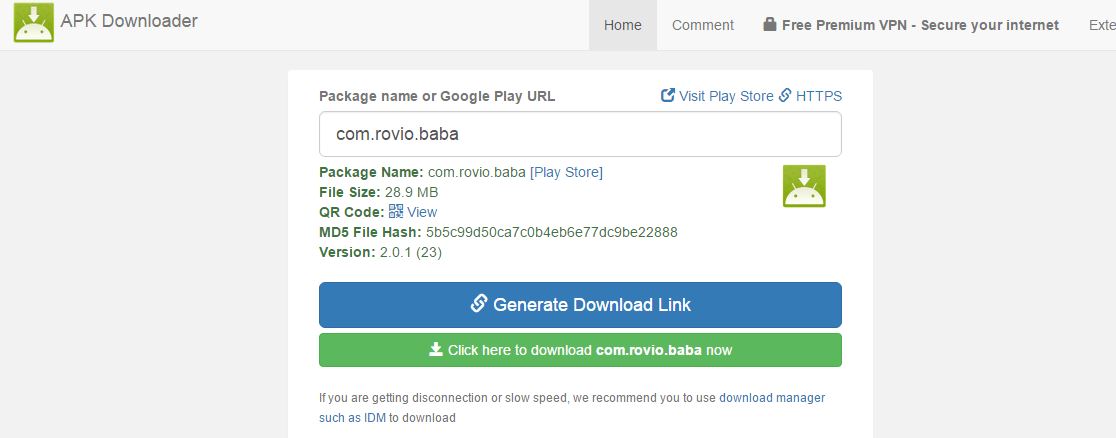Click the chain icon beside HTTPS
Image resolution: width=1116 pixels, height=438 pixels.
pos(785,95)
